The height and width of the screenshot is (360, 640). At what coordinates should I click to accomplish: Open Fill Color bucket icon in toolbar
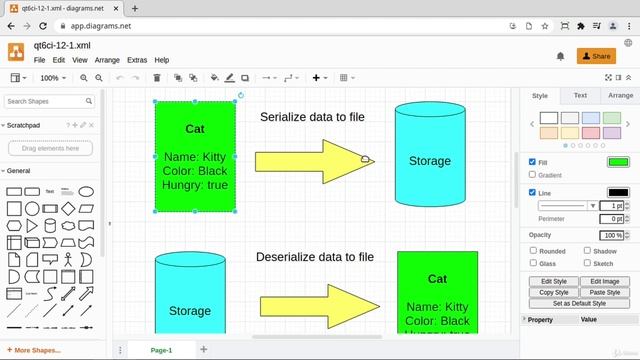pyautogui.click(x=214, y=78)
